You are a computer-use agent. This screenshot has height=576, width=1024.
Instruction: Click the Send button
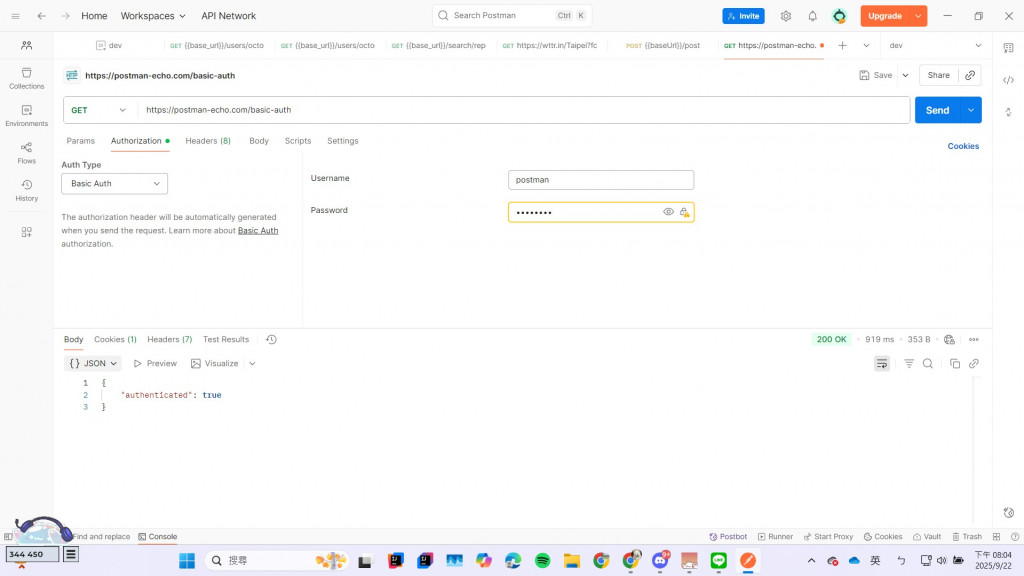click(x=937, y=110)
